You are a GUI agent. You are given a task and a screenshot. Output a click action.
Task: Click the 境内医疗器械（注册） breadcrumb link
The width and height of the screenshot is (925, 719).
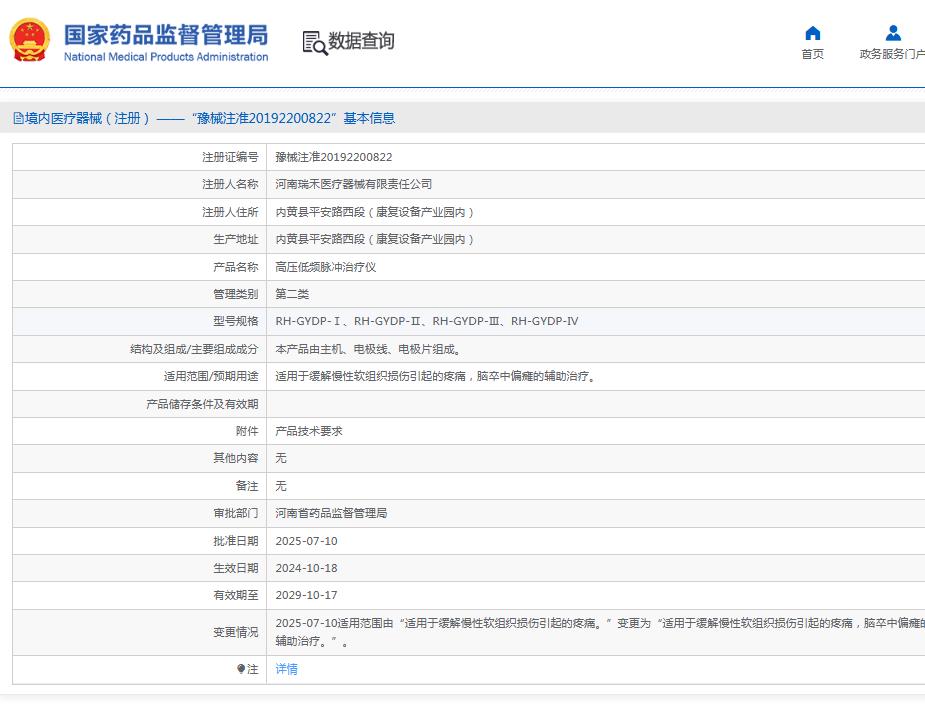click(75, 117)
